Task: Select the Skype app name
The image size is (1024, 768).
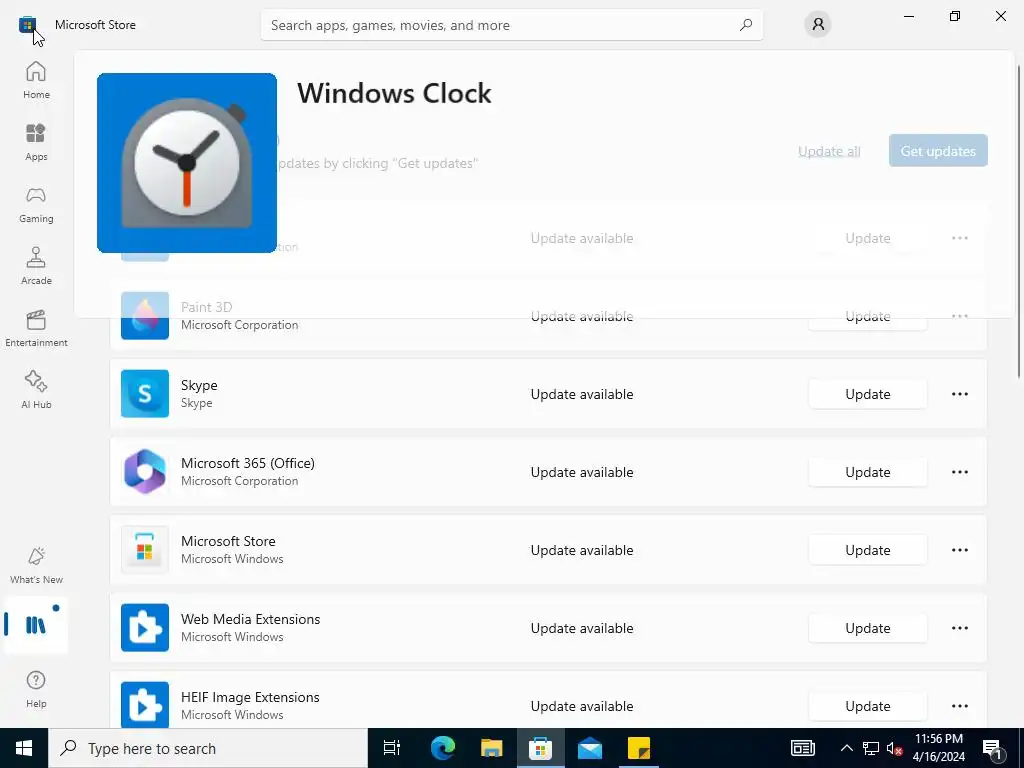Action: click(199, 385)
